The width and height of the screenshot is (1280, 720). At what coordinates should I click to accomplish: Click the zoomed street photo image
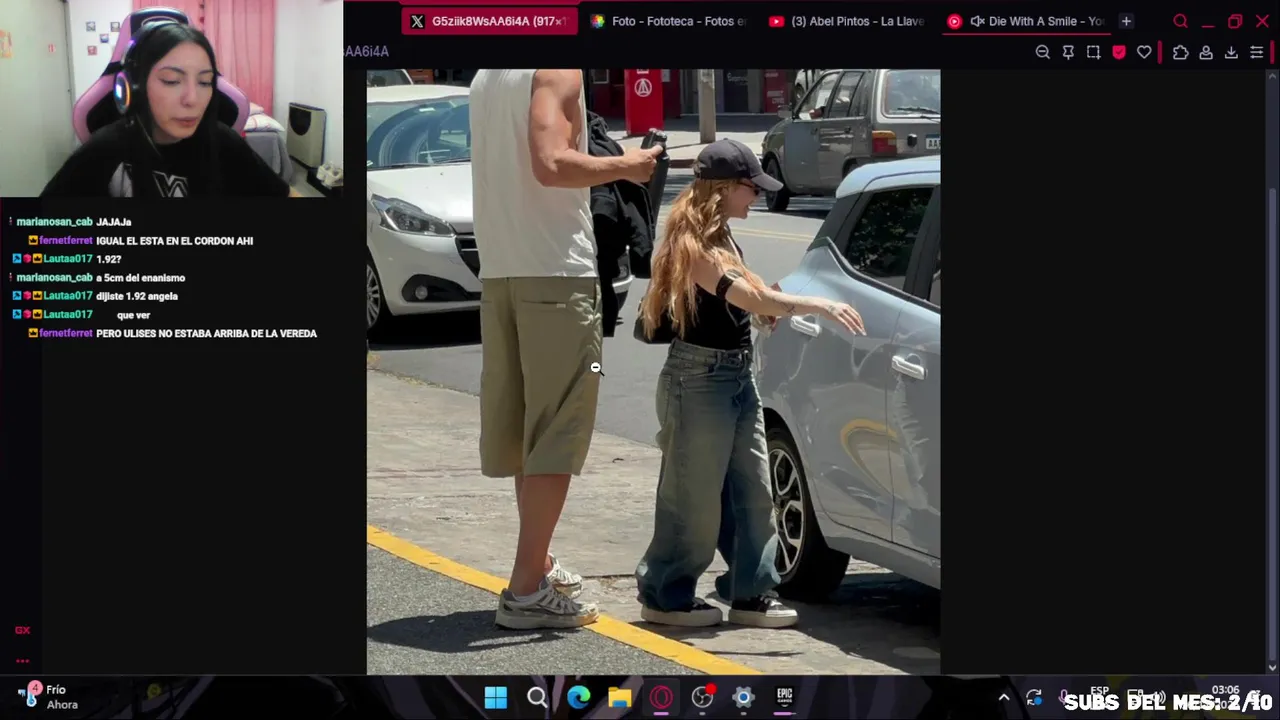tap(653, 372)
